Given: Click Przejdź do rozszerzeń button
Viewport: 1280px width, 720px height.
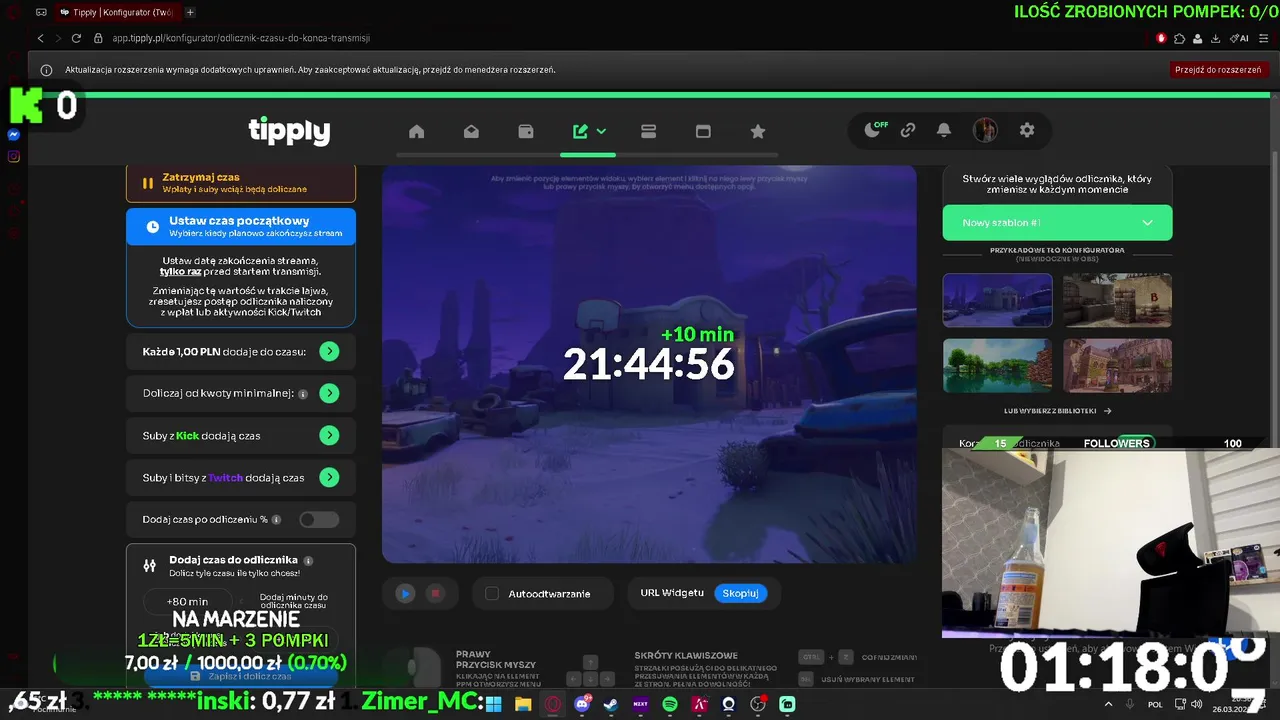Looking at the screenshot, I should pyautogui.click(x=1218, y=70).
